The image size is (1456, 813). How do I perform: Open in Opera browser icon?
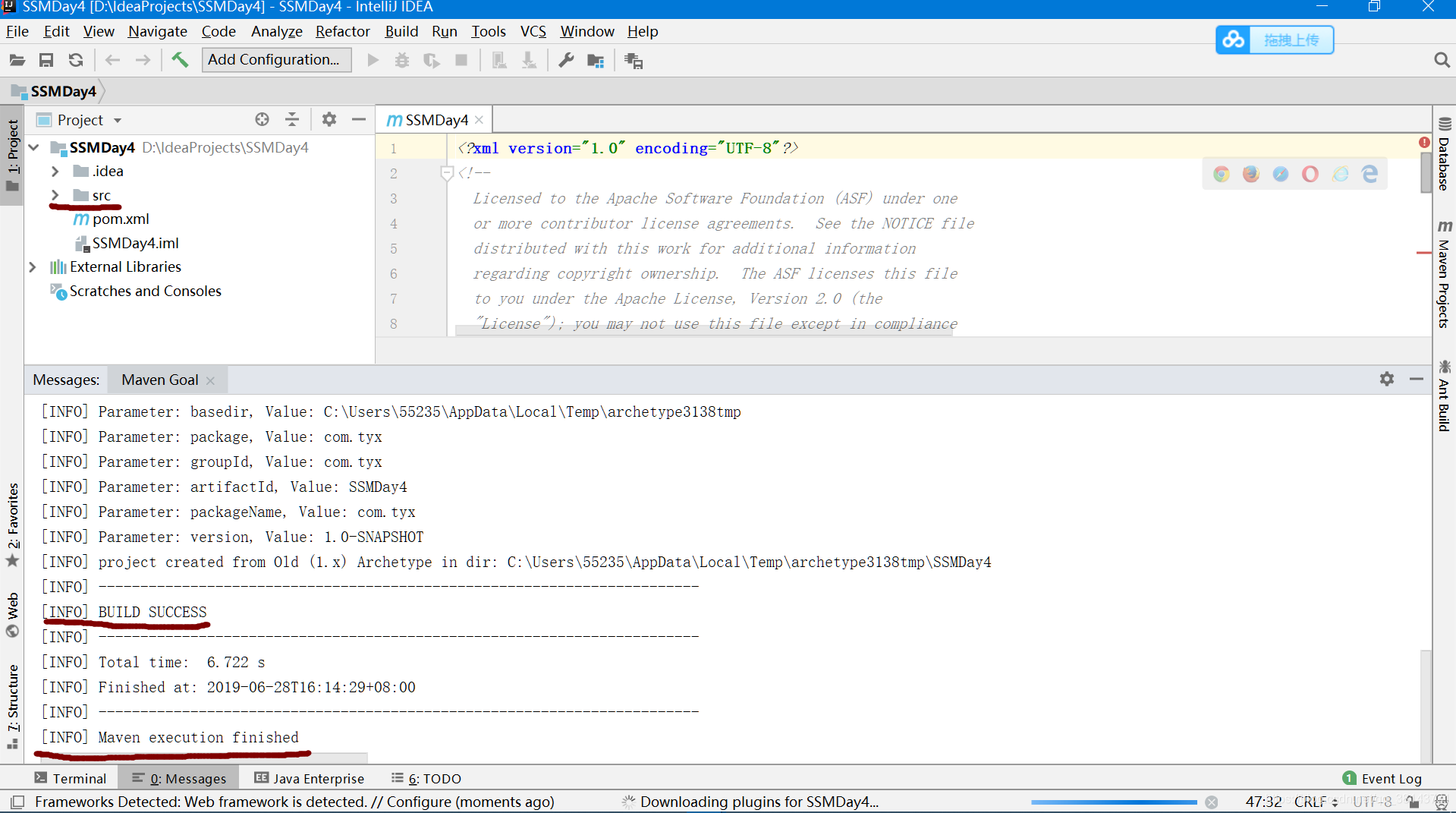pos(1310,174)
